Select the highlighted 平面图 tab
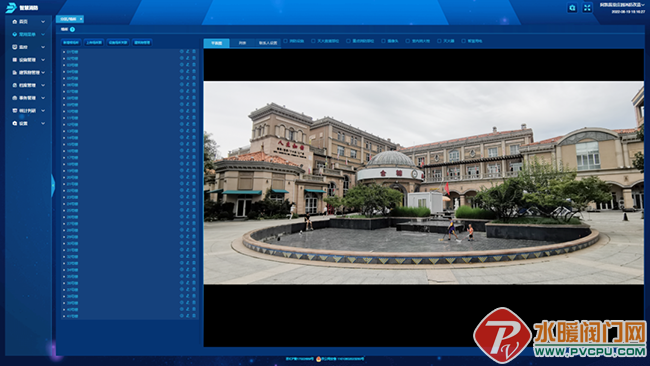The width and height of the screenshot is (650, 366). 216,43
